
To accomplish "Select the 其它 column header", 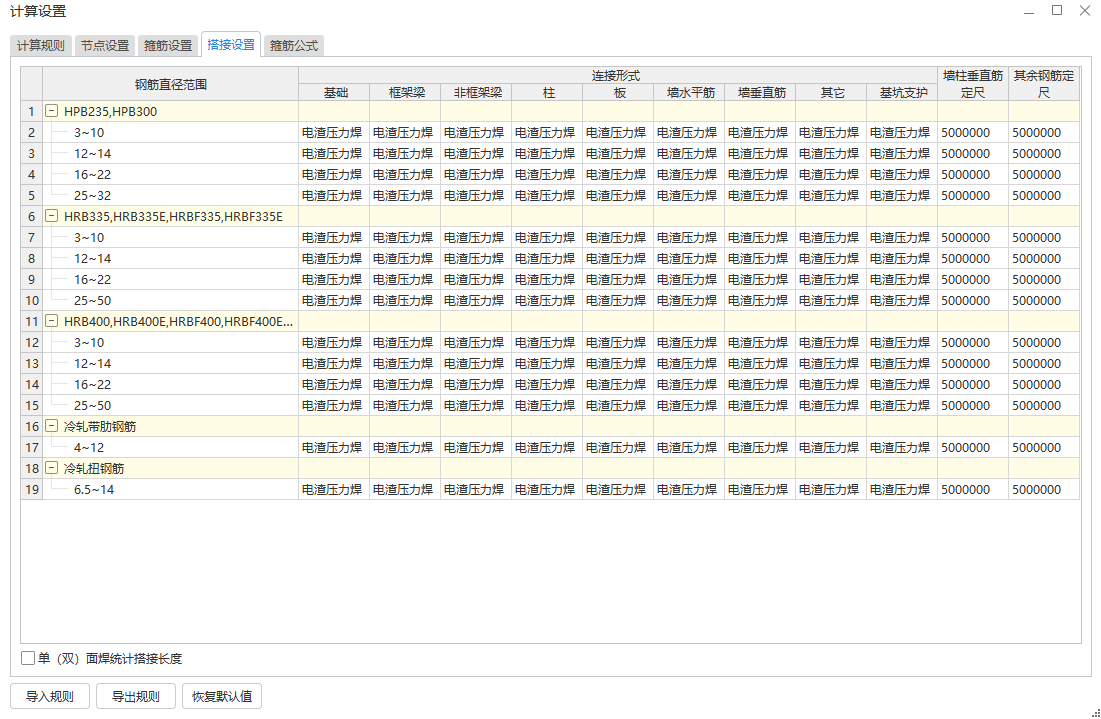I will click(x=831, y=93).
